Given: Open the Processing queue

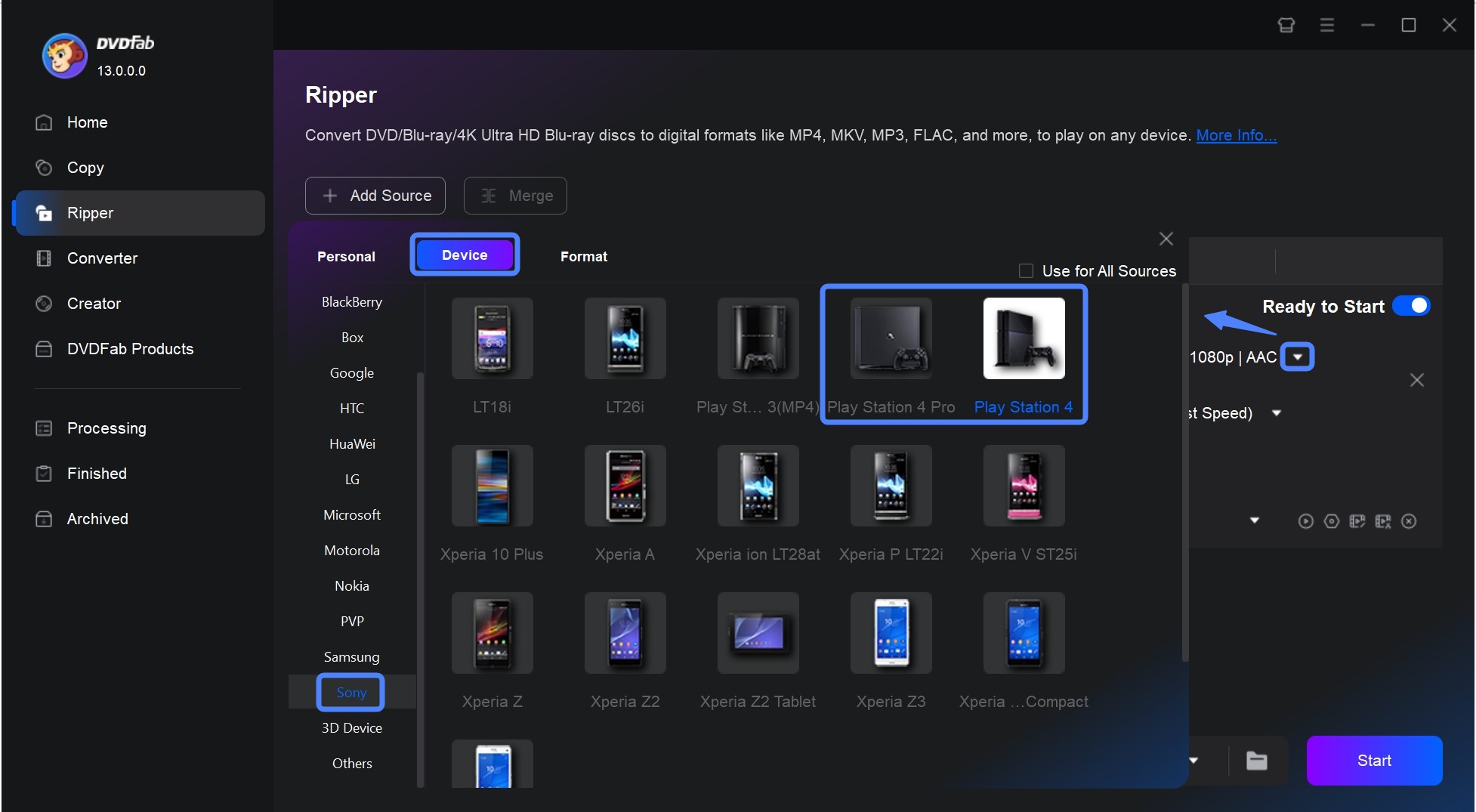Looking at the screenshot, I should pos(107,428).
